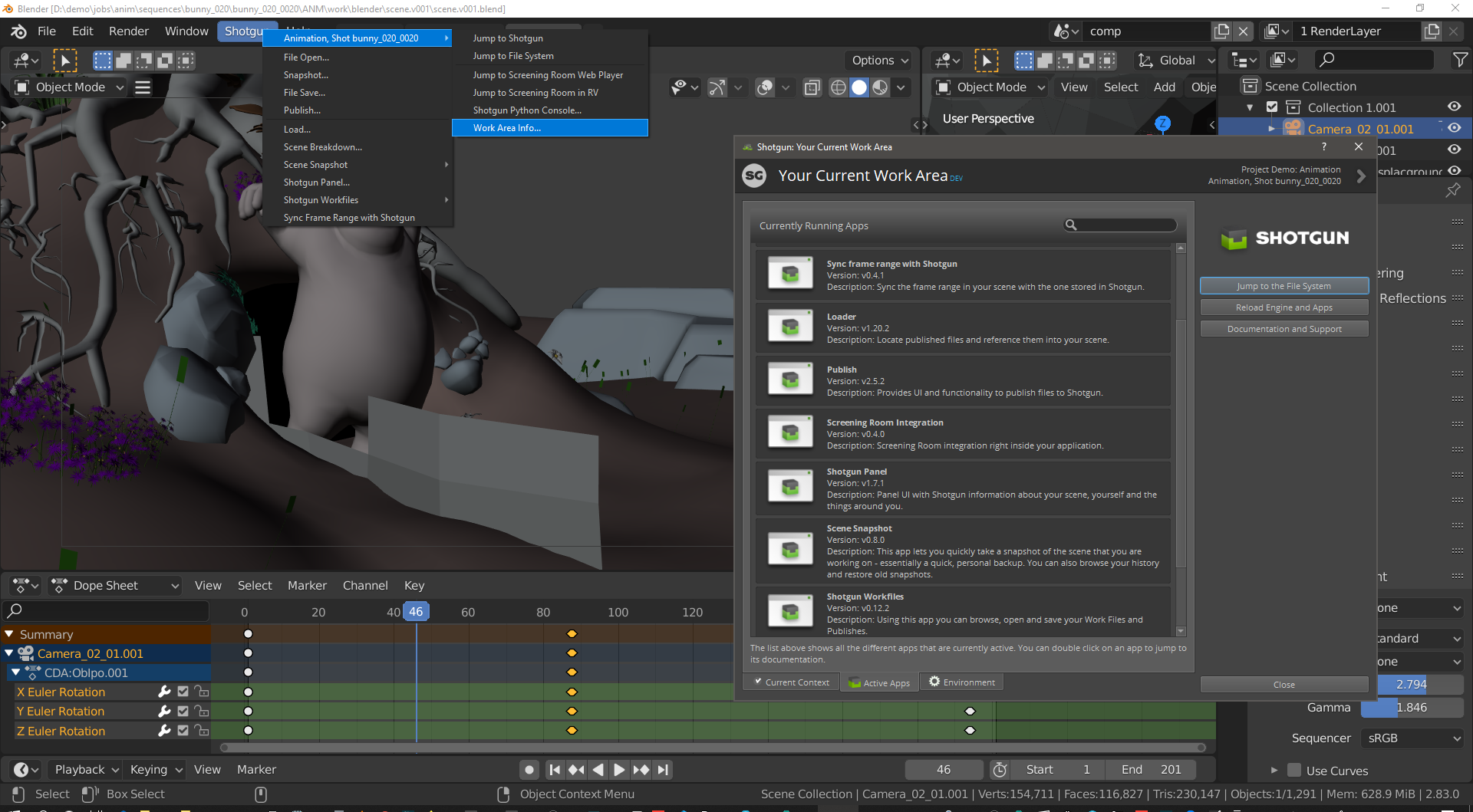1473x812 pixels.
Task: Click the wrench icon on X Euler Rotation
Action: [x=163, y=692]
